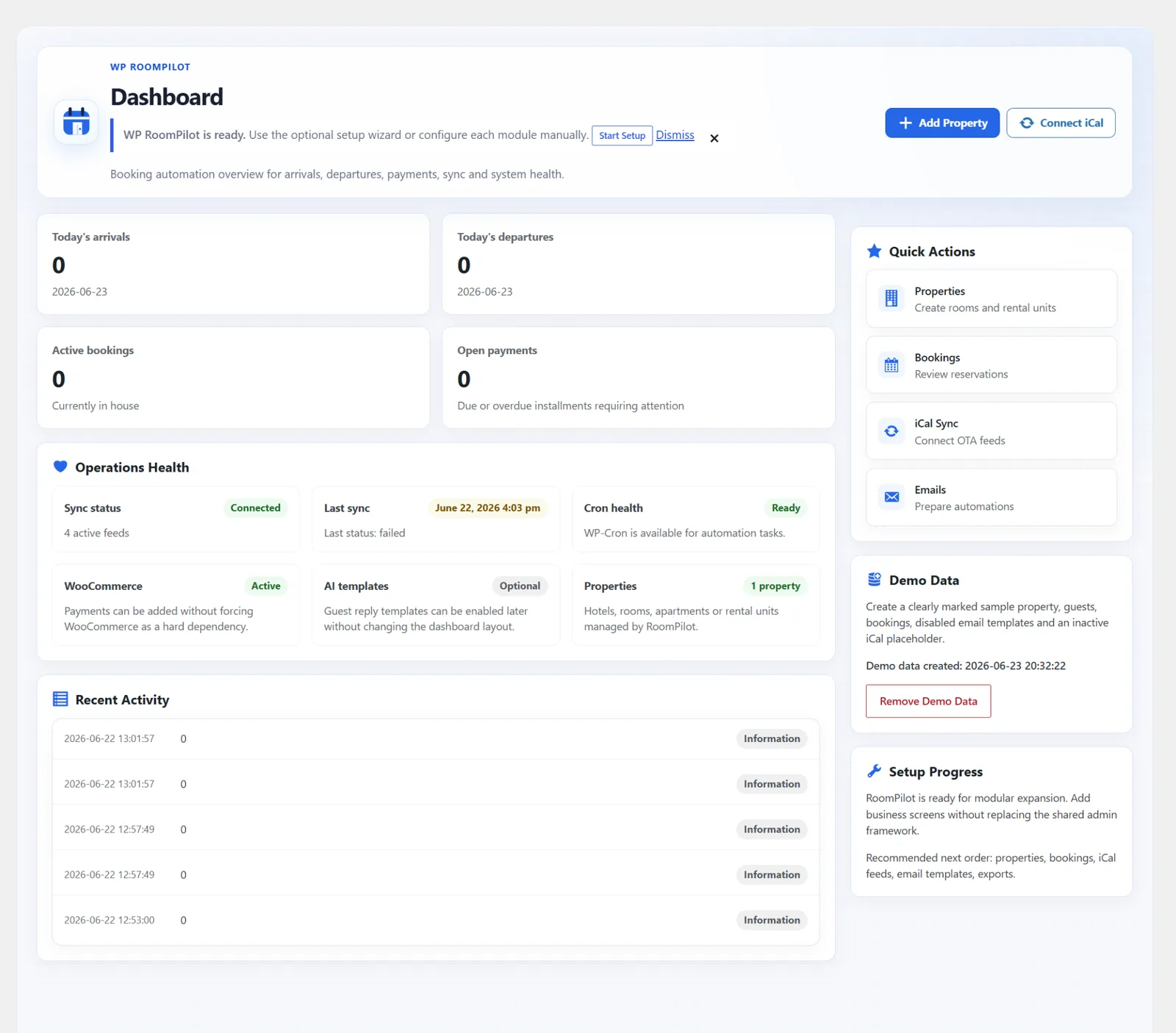Dismiss the setup notice link
The image size is (1176, 1033).
tap(675, 134)
